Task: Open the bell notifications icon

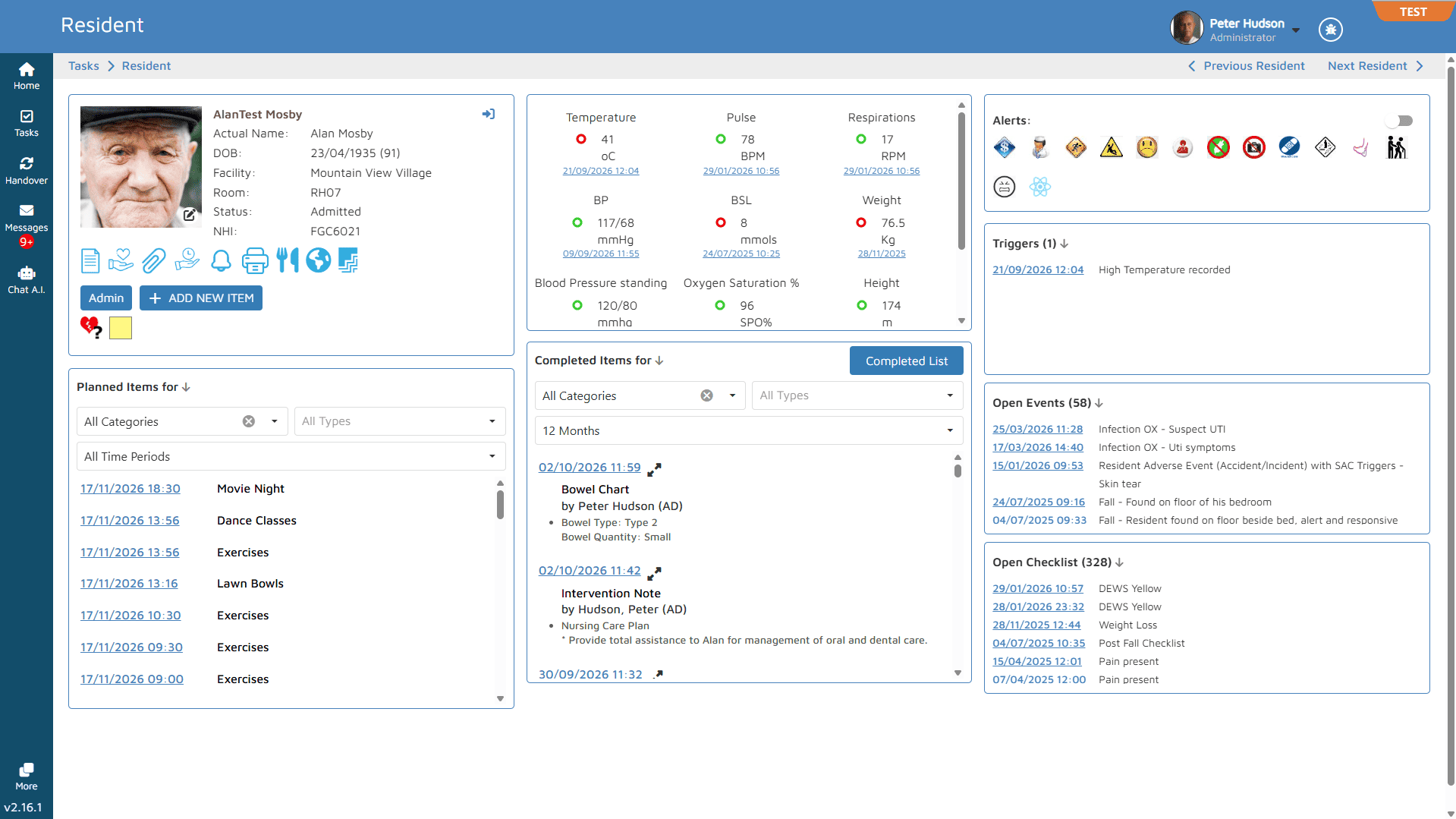Action: [x=221, y=260]
